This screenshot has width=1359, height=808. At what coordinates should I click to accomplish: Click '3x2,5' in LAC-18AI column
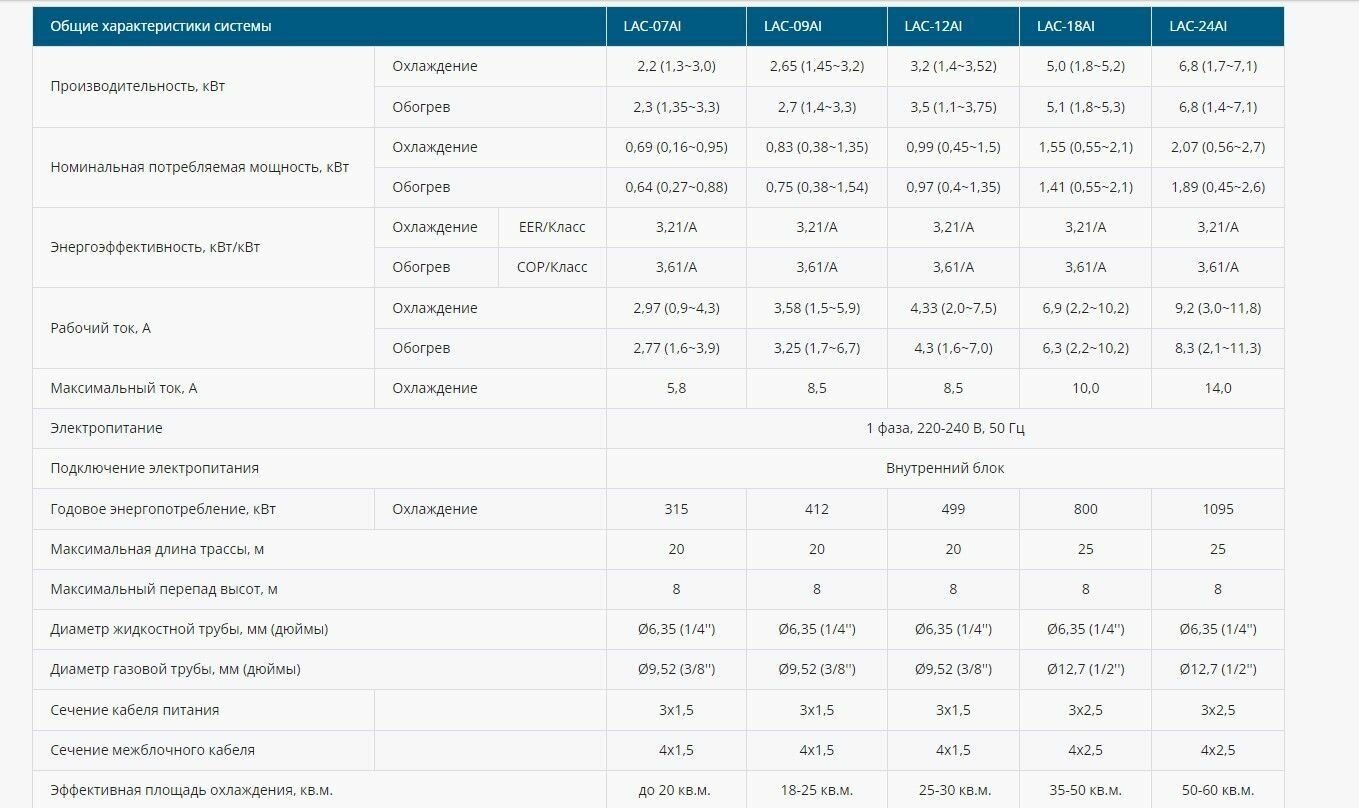[1086, 710]
